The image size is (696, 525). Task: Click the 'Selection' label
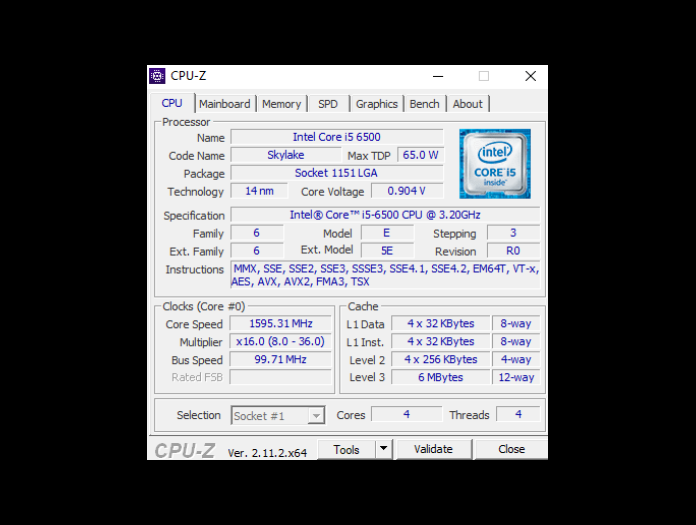pos(198,415)
